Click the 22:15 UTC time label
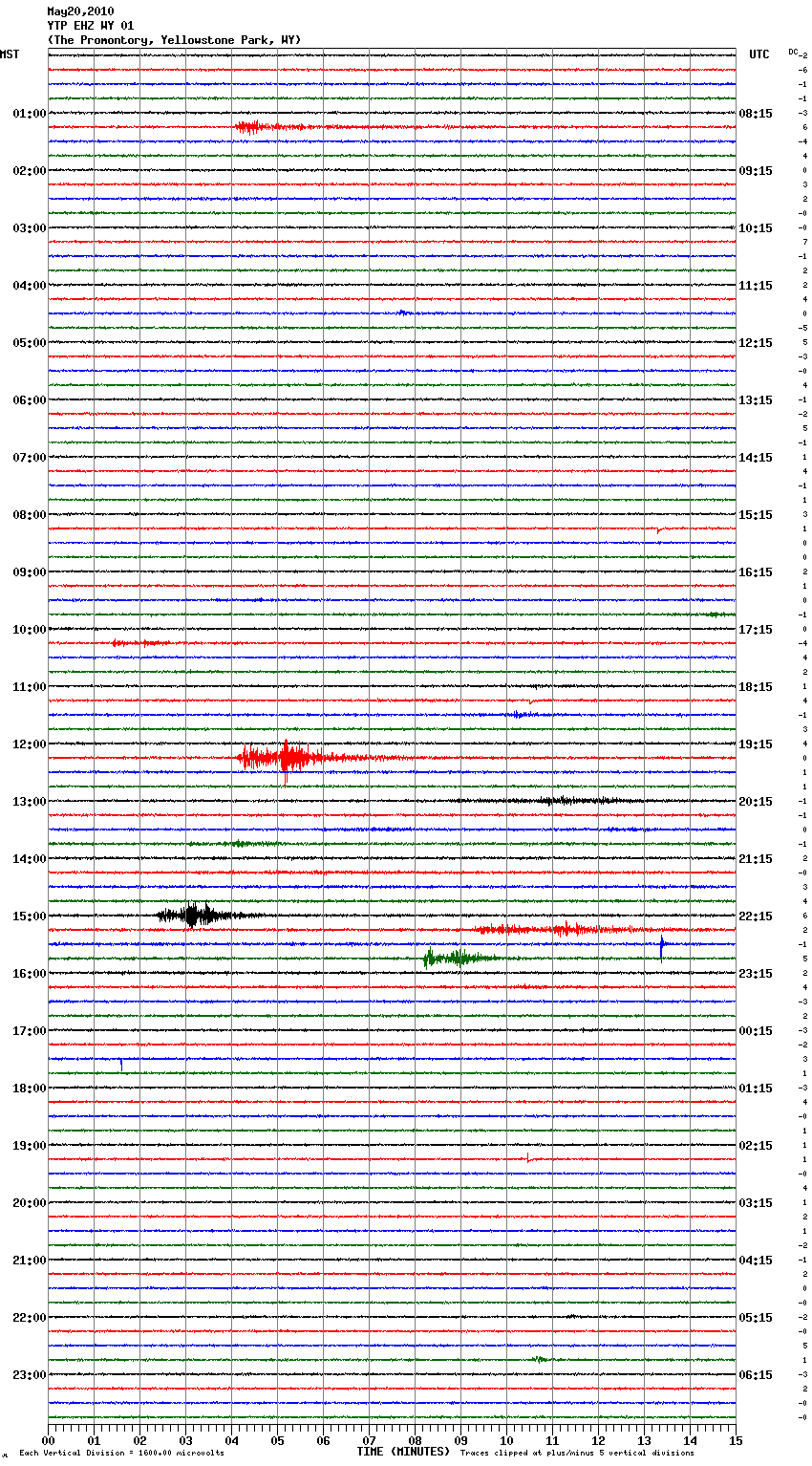 pos(756,916)
